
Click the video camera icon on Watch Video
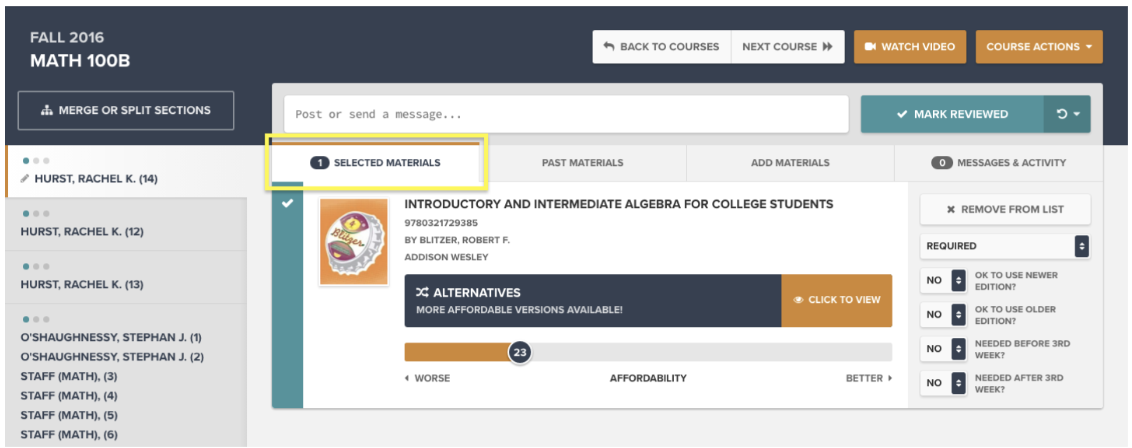click(870, 46)
